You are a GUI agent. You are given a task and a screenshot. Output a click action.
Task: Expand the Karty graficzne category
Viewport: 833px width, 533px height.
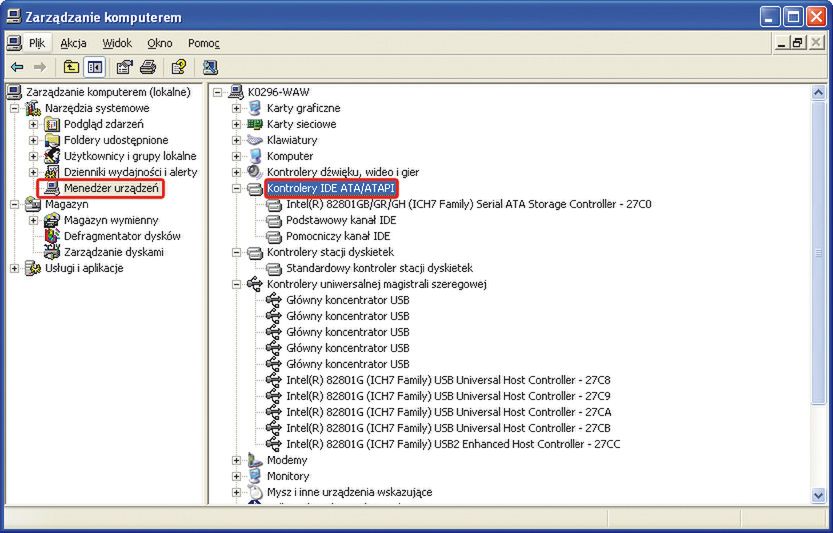coord(236,108)
